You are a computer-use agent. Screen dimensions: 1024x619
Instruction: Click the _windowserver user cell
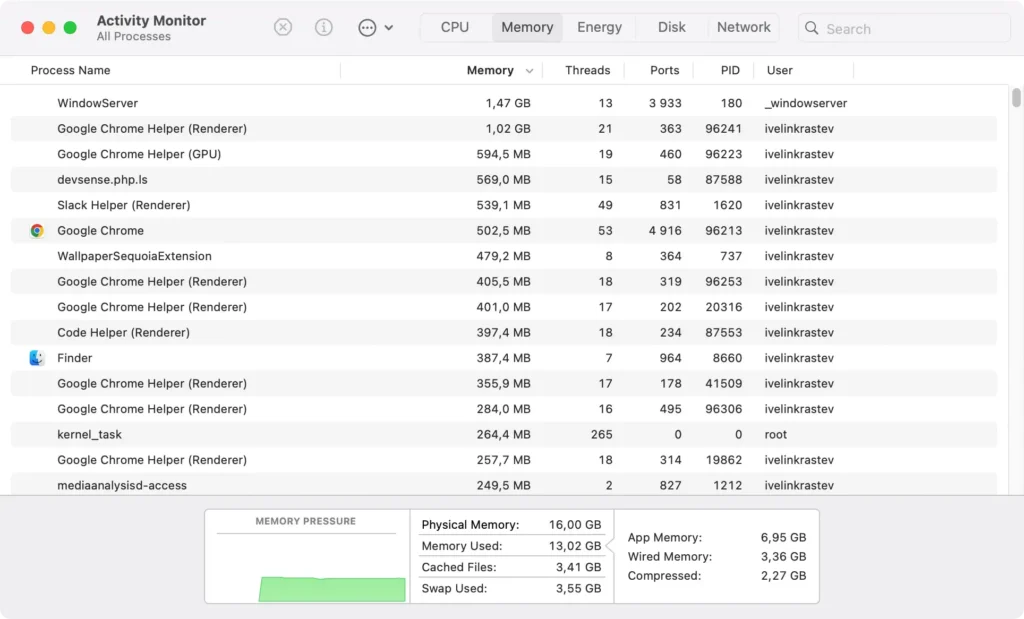coord(806,103)
